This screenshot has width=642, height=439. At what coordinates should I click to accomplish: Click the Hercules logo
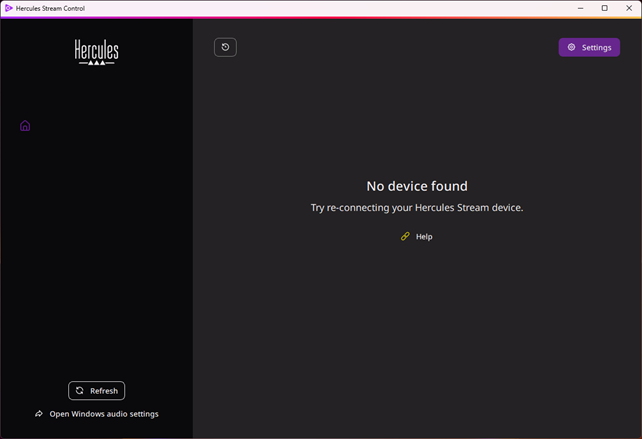click(x=97, y=52)
